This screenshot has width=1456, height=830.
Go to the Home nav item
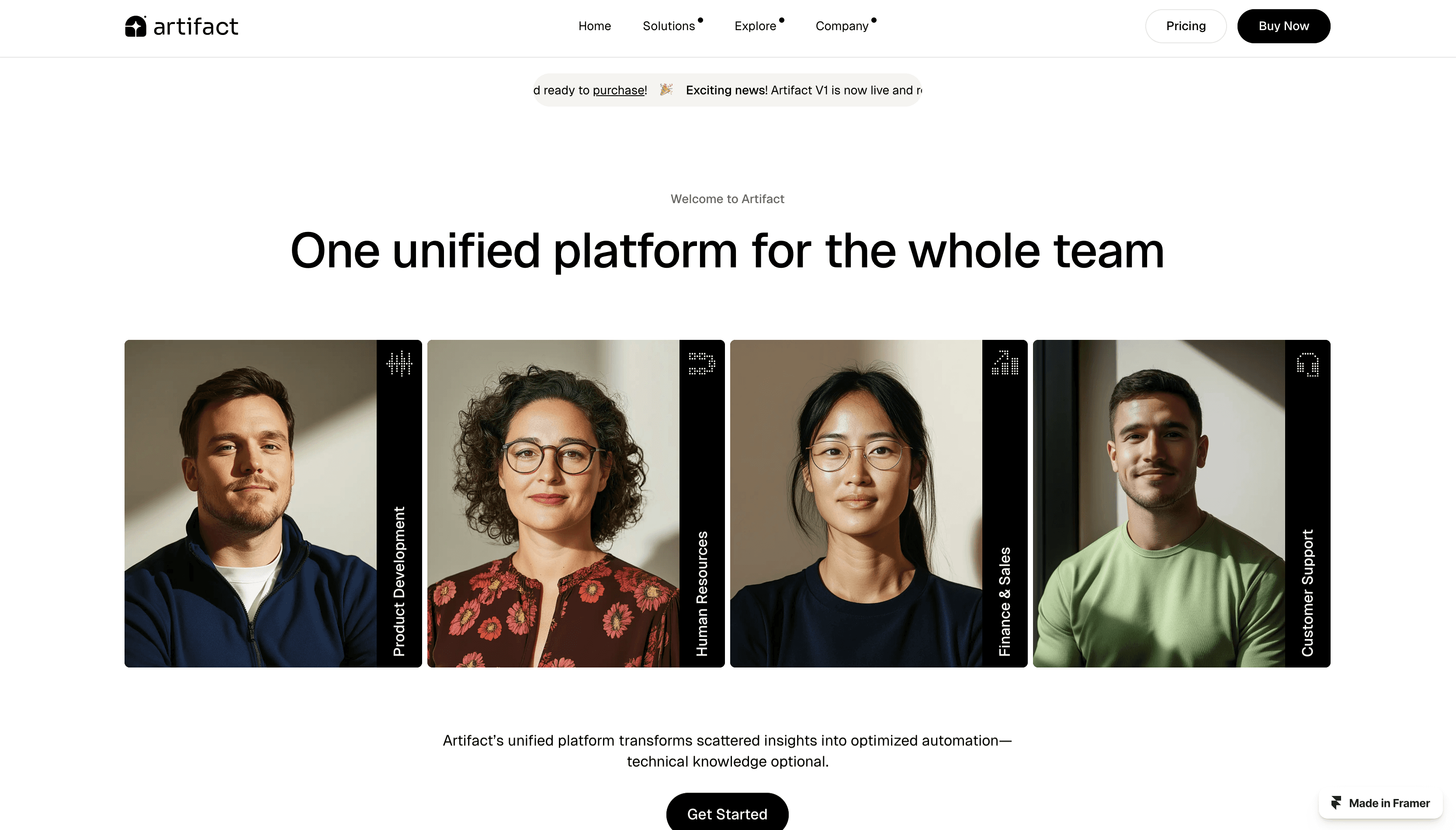click(x=595, y=26)
